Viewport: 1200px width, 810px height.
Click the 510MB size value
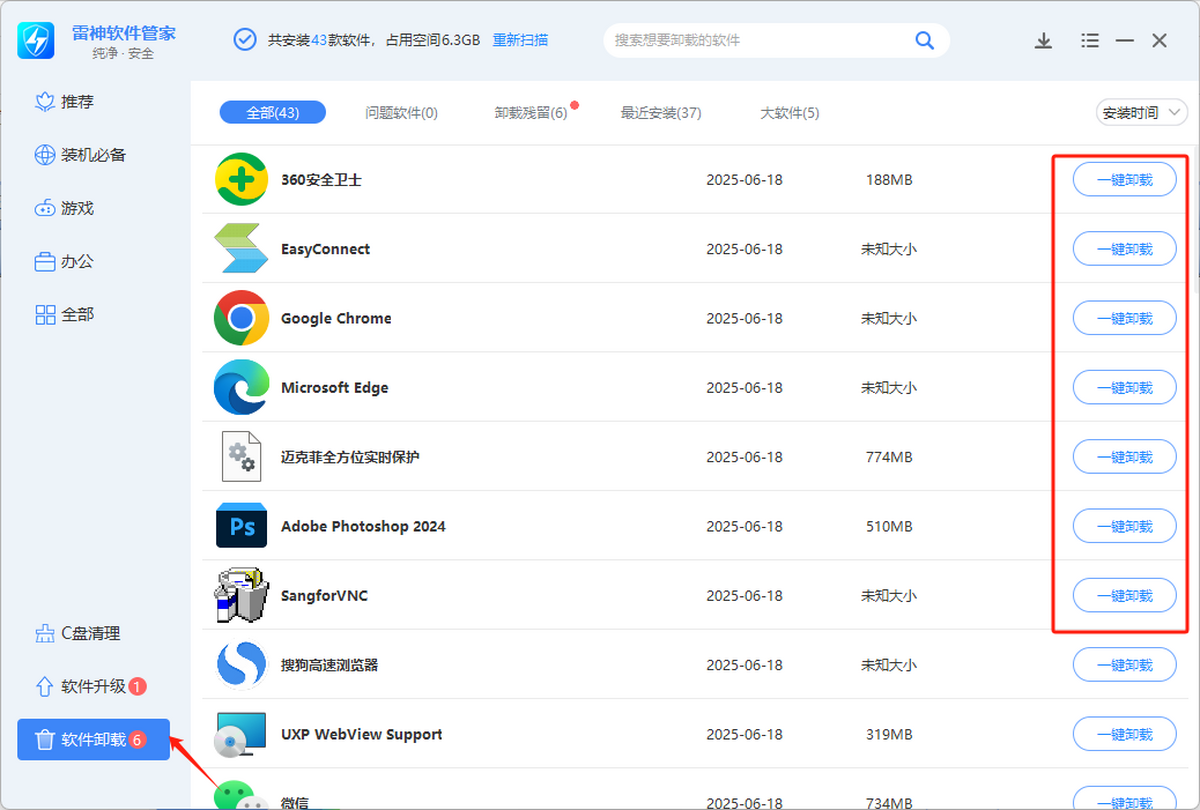click(889, 526)
